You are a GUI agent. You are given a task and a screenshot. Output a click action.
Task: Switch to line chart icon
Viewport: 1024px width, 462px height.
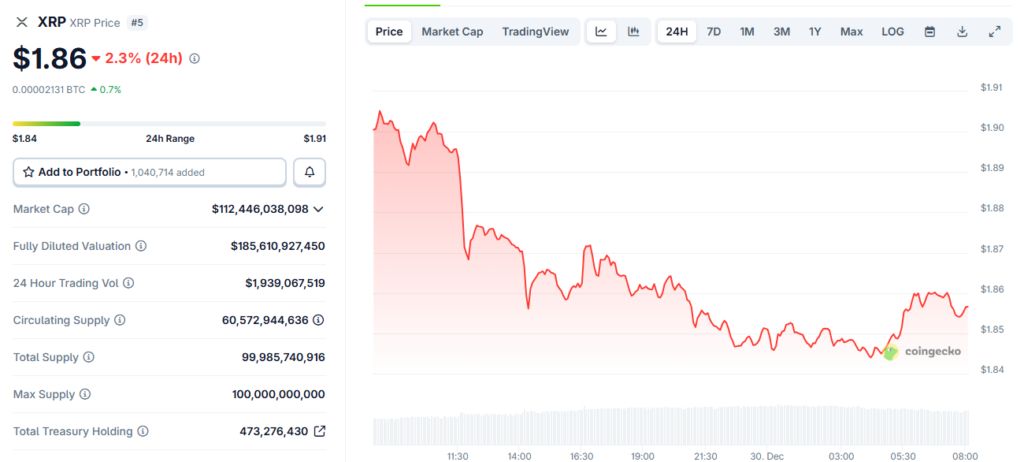pyautogui.click(x=601, y=31)
